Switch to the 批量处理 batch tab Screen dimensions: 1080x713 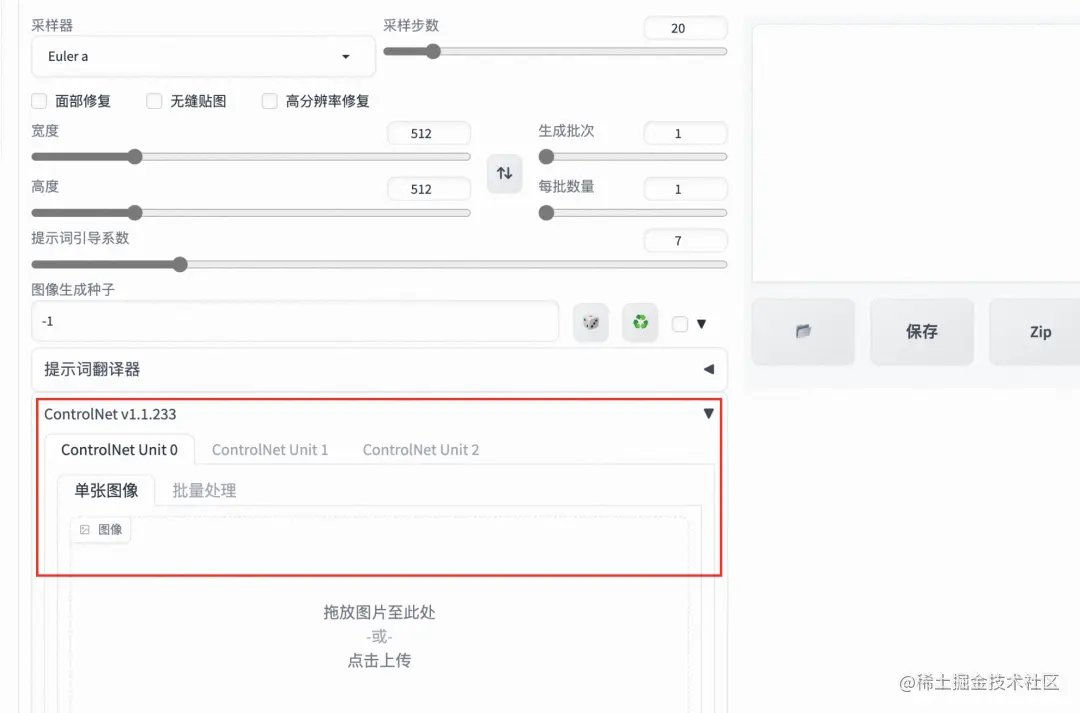[x=204, y=490]
